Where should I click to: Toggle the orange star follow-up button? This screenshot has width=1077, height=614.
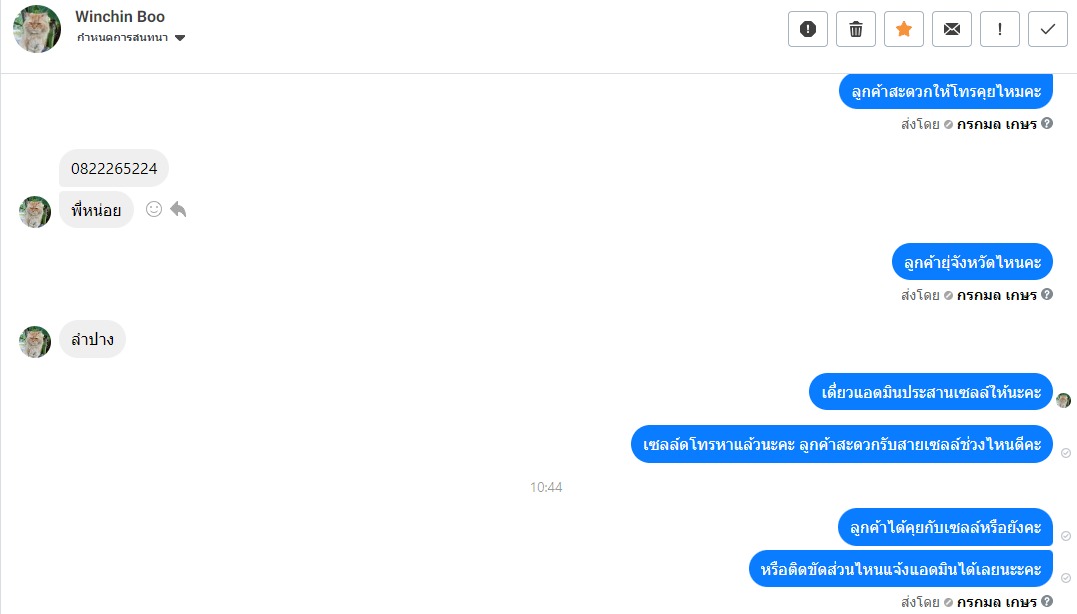tap(904, 29)
